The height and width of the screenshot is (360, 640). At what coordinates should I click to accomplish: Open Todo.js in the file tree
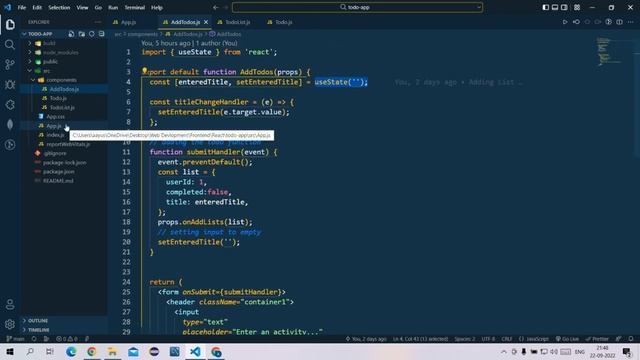click(x=58, y=98)
